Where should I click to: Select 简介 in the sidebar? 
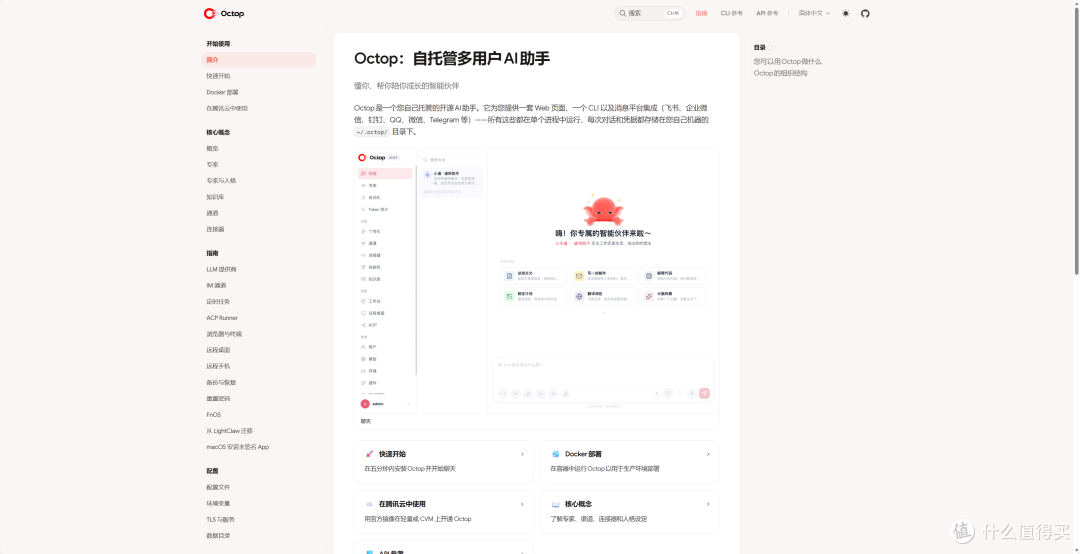[258, 60]
